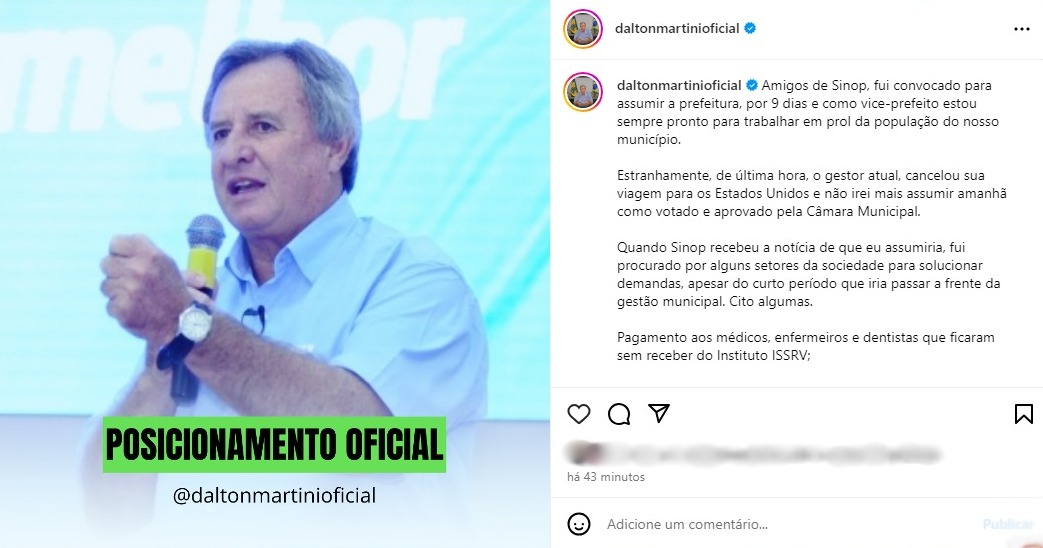This screenshot has height=548, width=1043.
Task: Click the caption profile avatar
Action: pyautogui.click(x=583, y=92)
